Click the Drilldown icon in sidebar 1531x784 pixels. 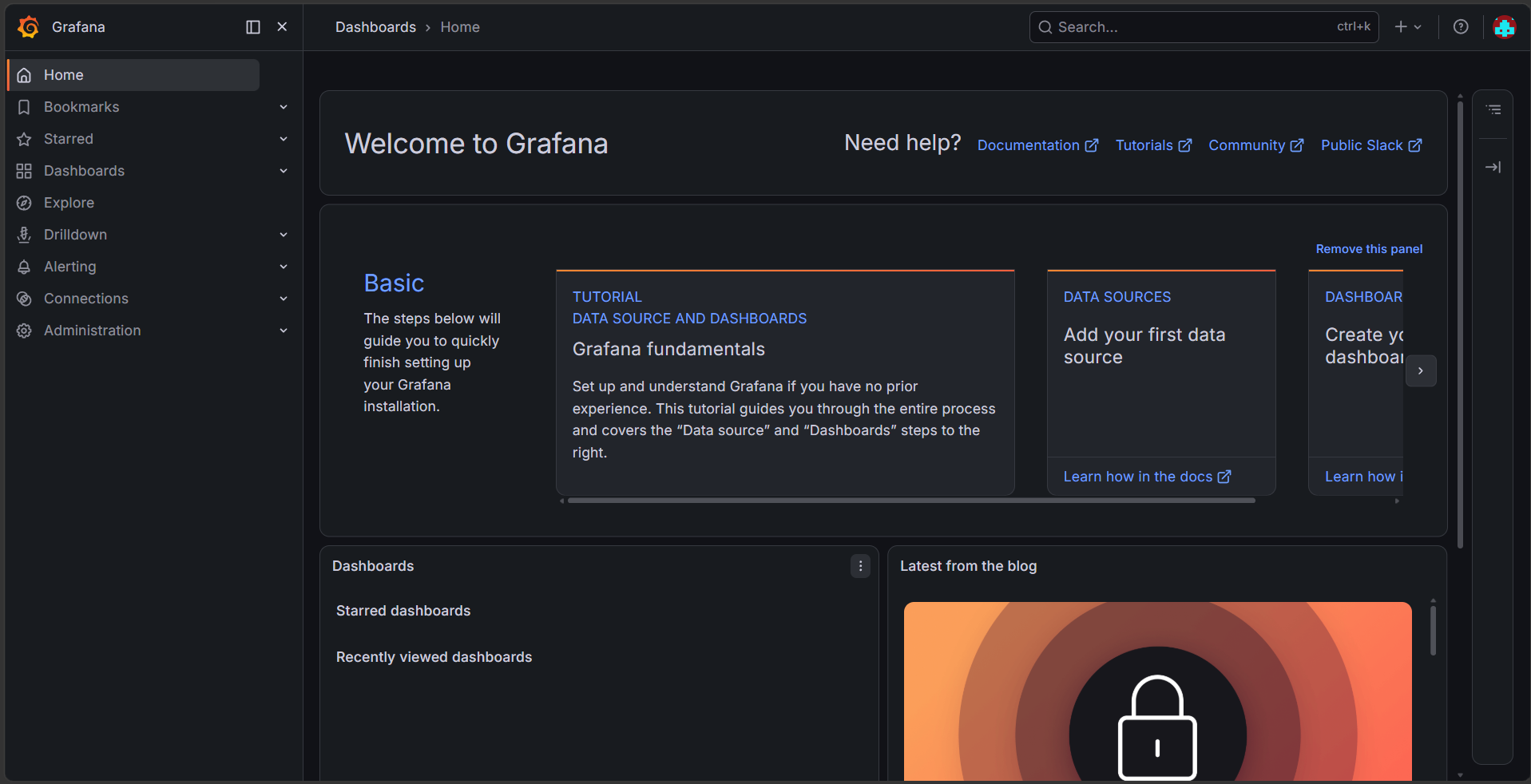(x=24, y=235)
